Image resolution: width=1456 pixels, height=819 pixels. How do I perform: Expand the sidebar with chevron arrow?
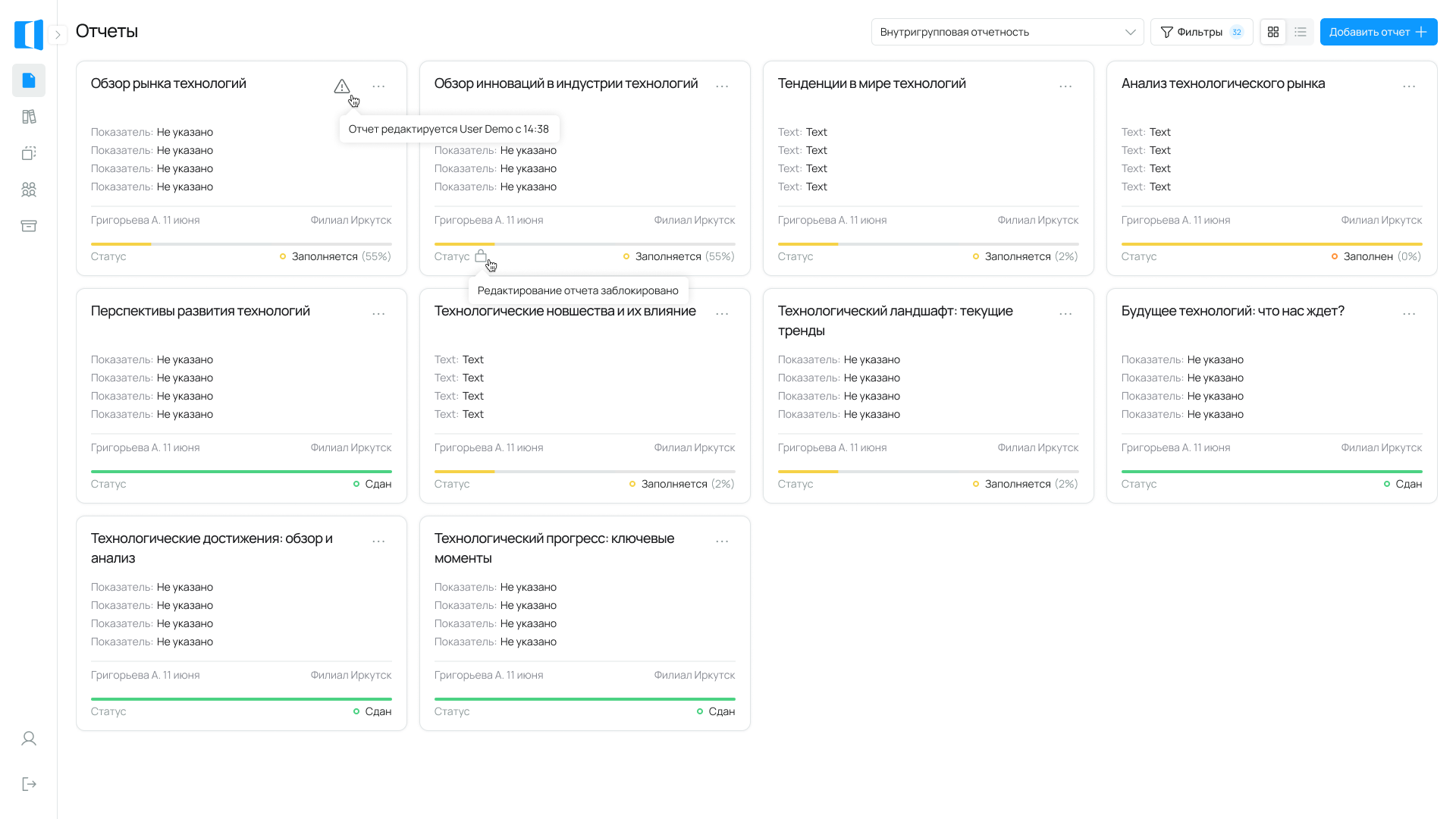[x=58, y=35]
